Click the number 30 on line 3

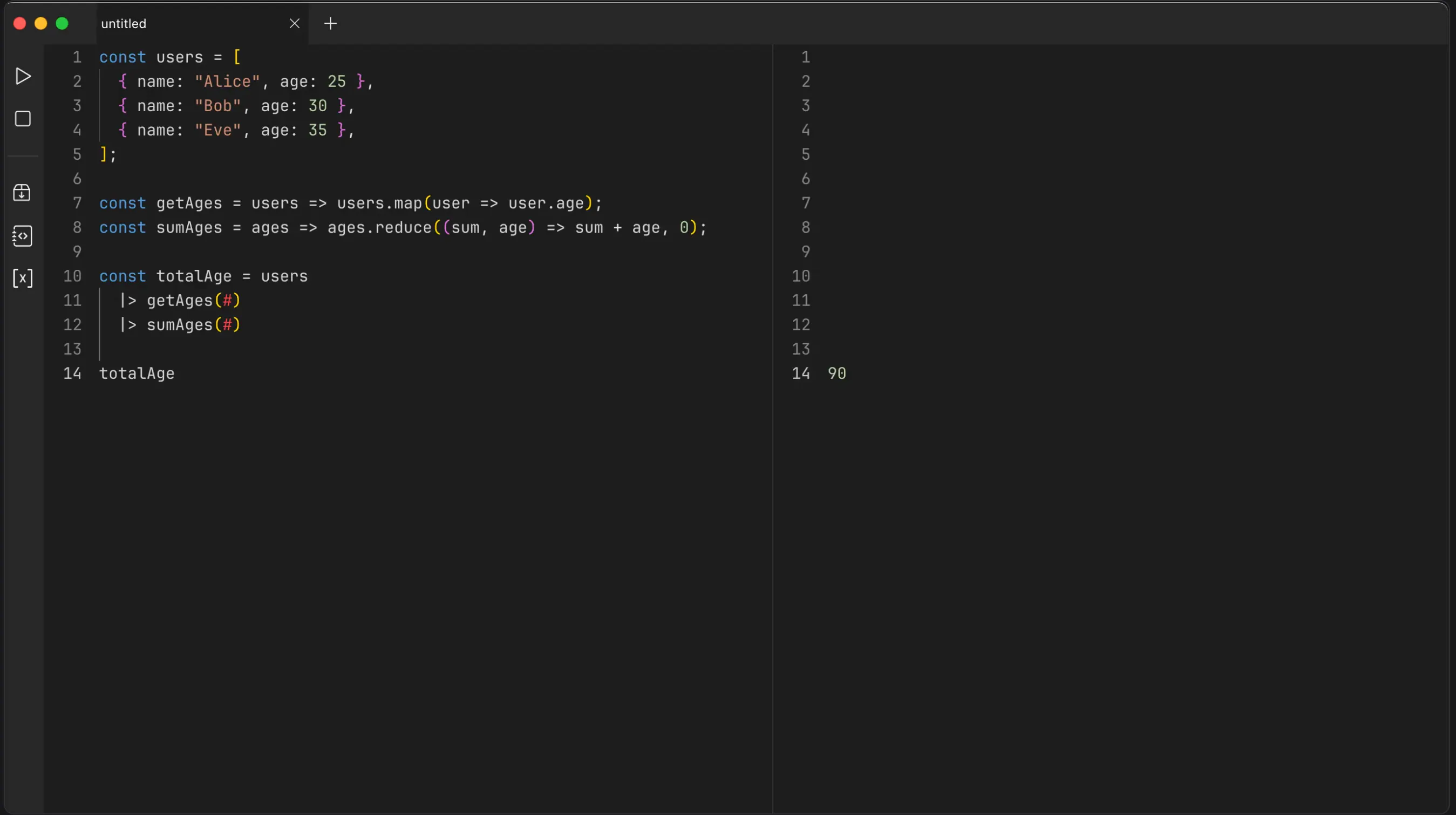tap(318, 106)
